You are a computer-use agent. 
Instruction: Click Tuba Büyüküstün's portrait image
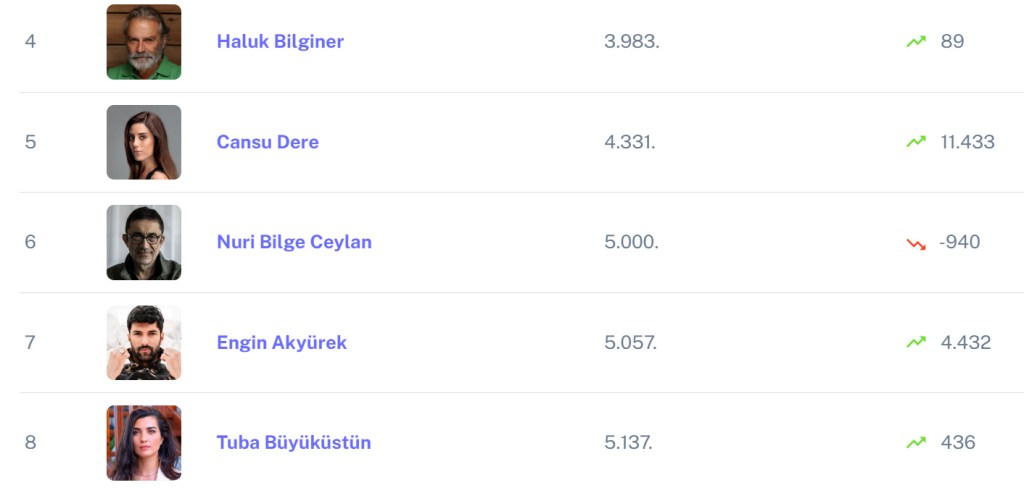point(144,442)
